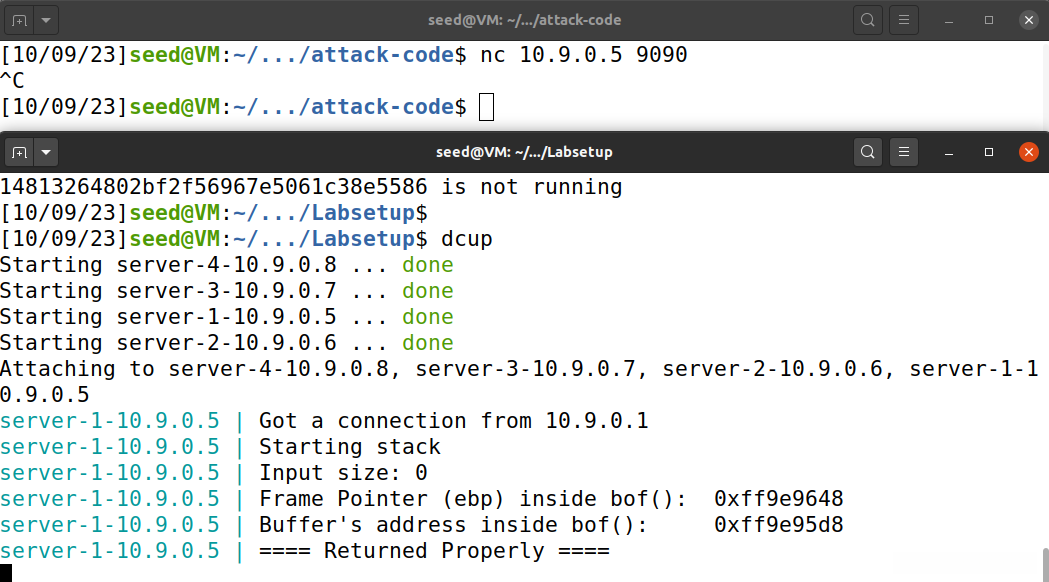Close the Labsetup terminal with the orange button
Viewport: 1049px width, 582px height.
click(1028, 152)
